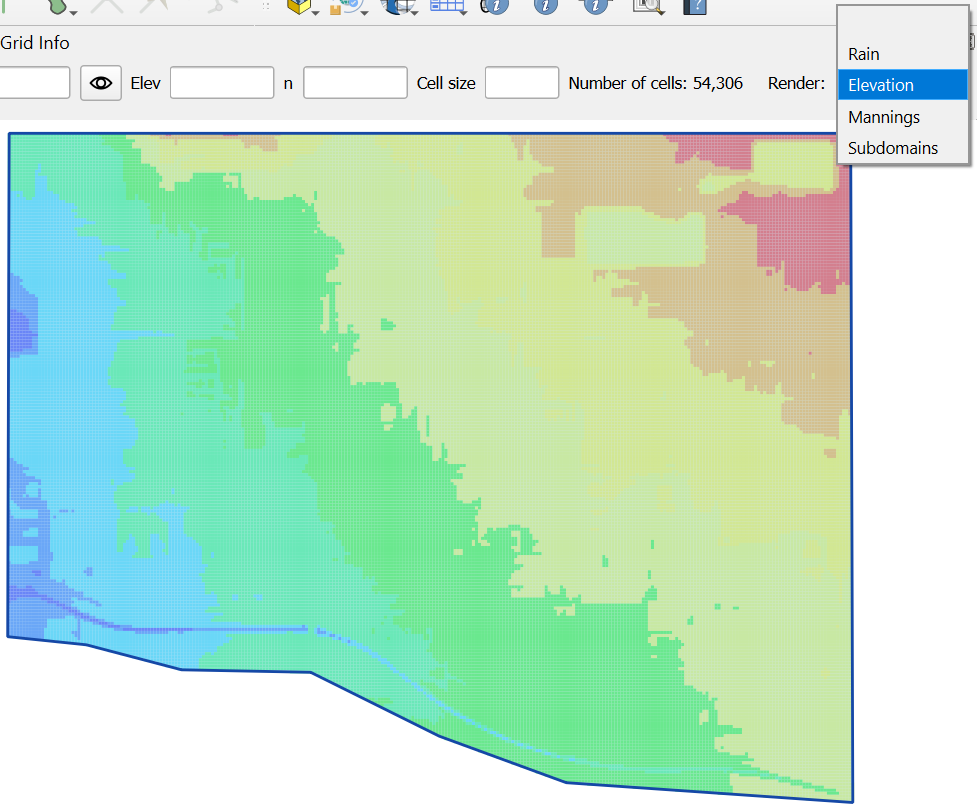Select Subdomains render option

click(x=893, y=148)
